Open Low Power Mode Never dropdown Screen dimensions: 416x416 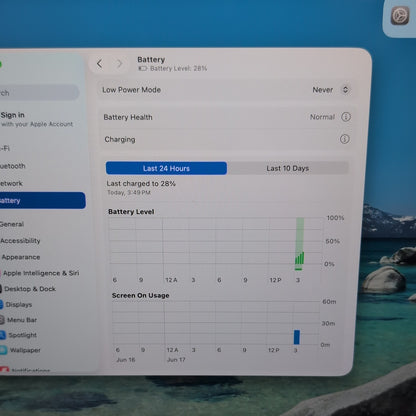[x=330, y=90]
